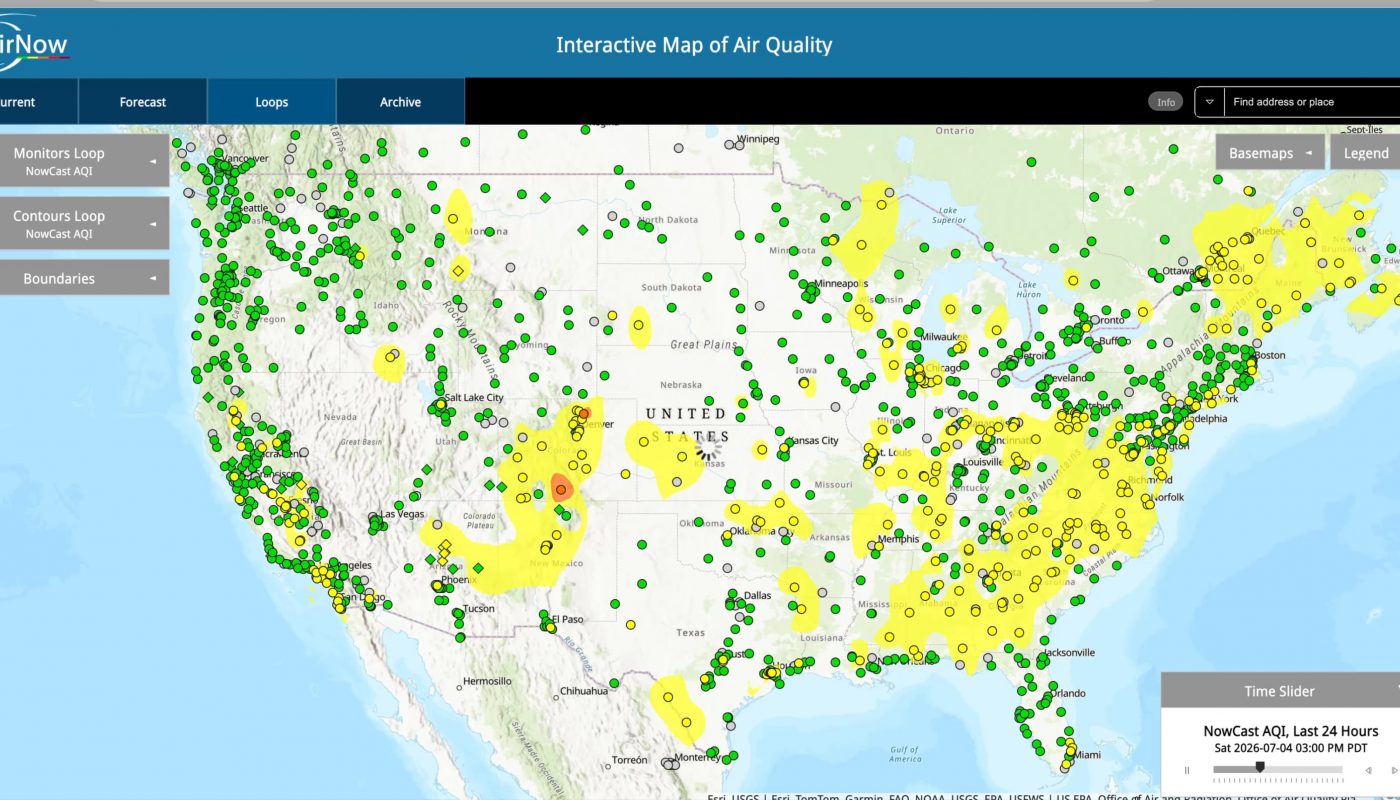Image resolution: width=1400 pixels, height=800 pixels.
Task: Open the Legend panel
Action: 1365,153
